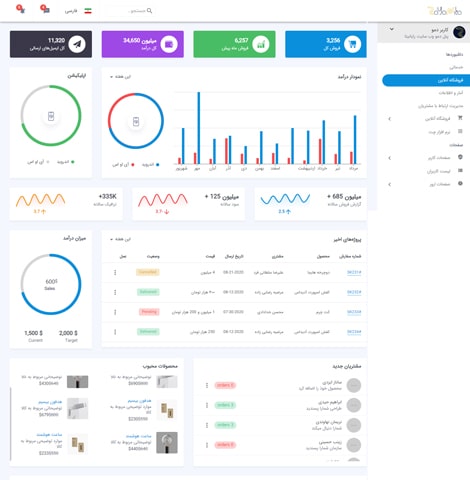
Task: Click the Iran flag language icon
Action: (88, 11)
